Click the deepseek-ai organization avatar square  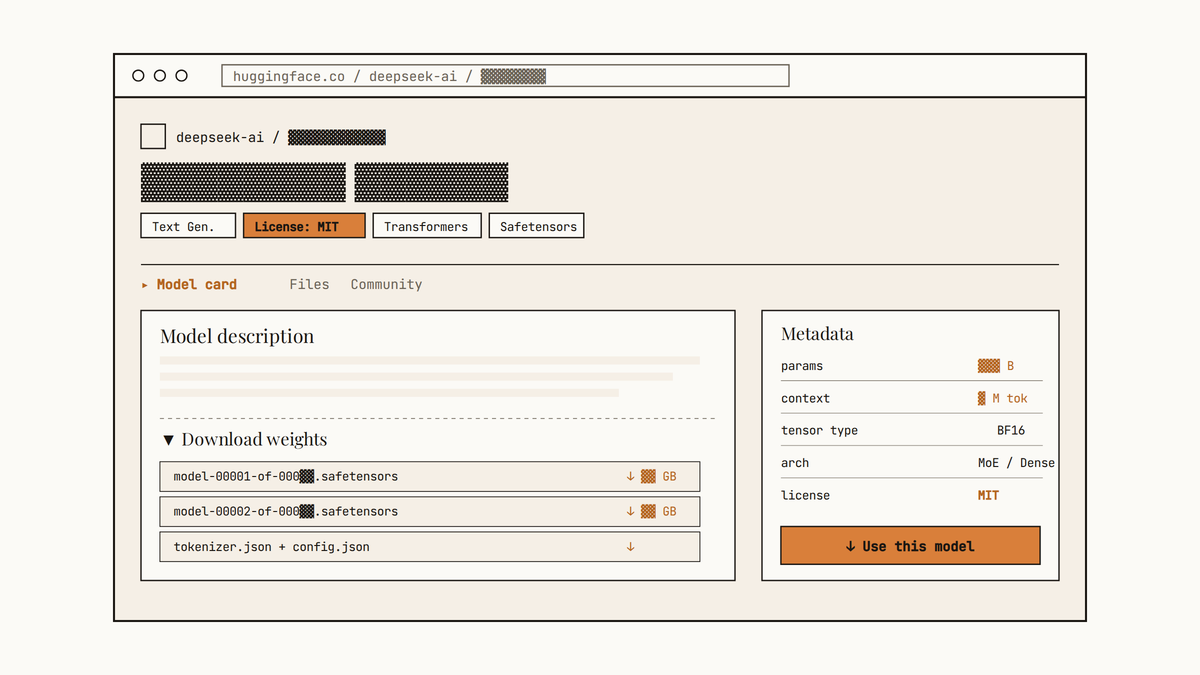[153, 137]
